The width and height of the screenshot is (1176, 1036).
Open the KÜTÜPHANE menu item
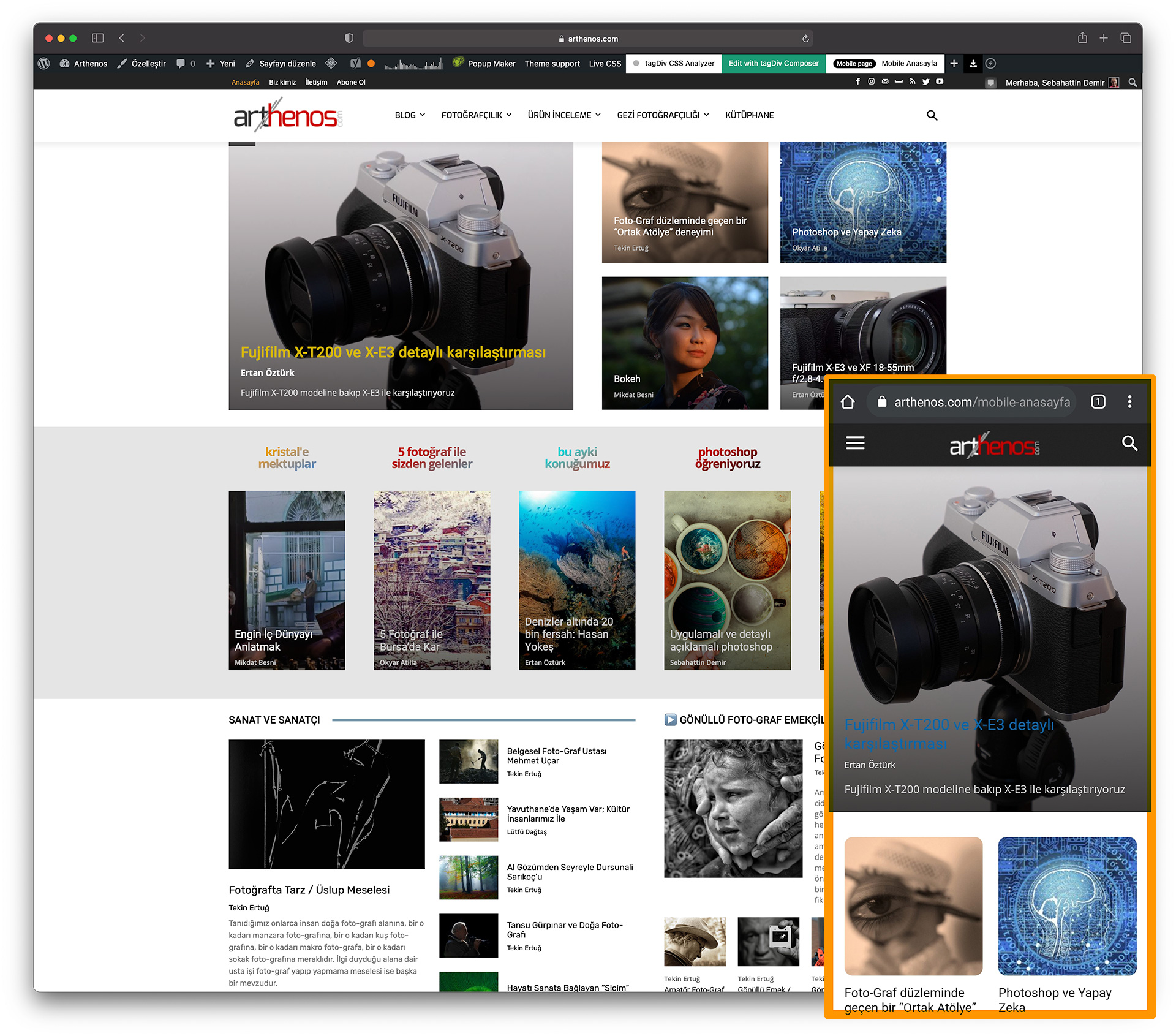(x=749, y=115)
